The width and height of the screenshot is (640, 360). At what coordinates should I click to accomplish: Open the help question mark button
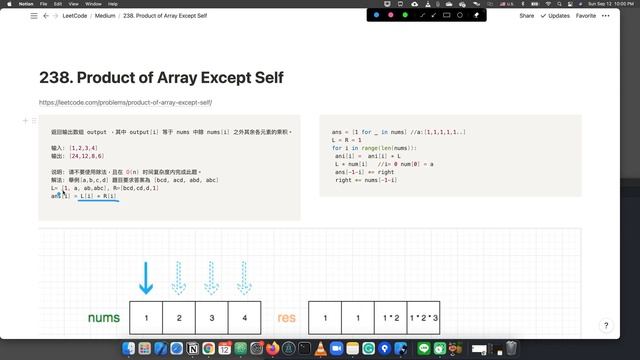point(606,325)
